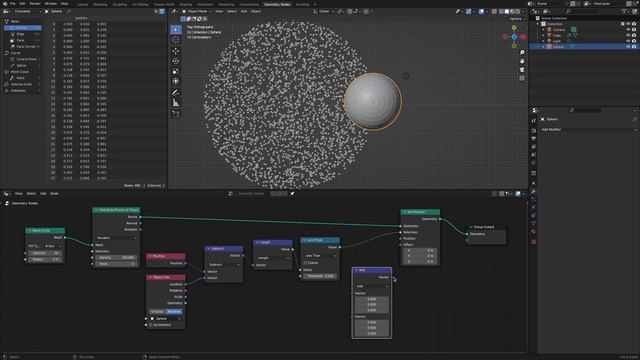
Task: Pin the node tree with the pin icon
Action: click(292, 193)
